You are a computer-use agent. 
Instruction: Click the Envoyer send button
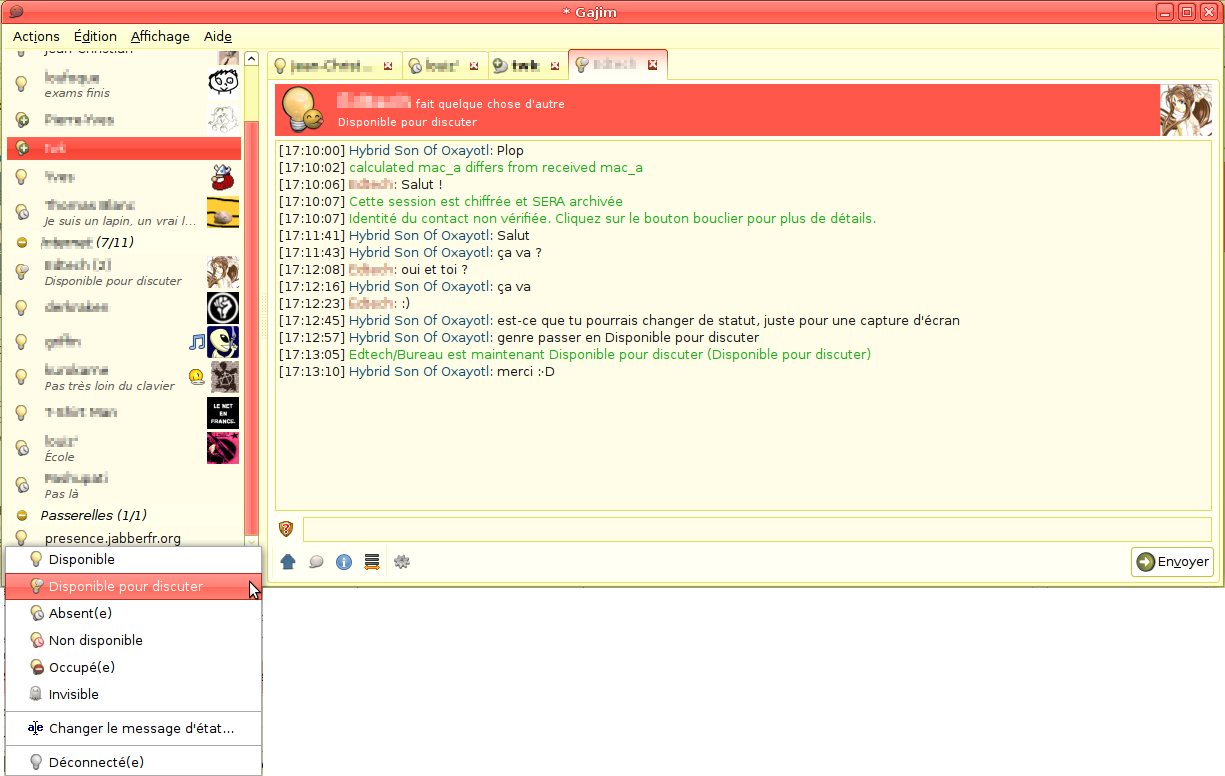[1172, 562]
